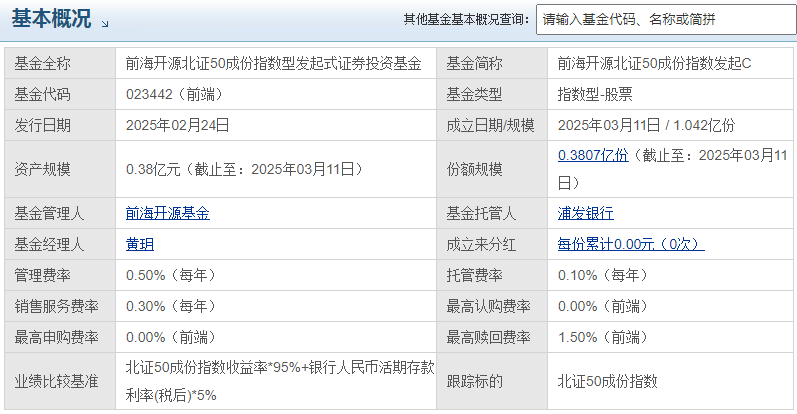The width and height of the screenshot is (797, 414).
Task: Click the 基金托管人 row label
Action: pos(481,213)
